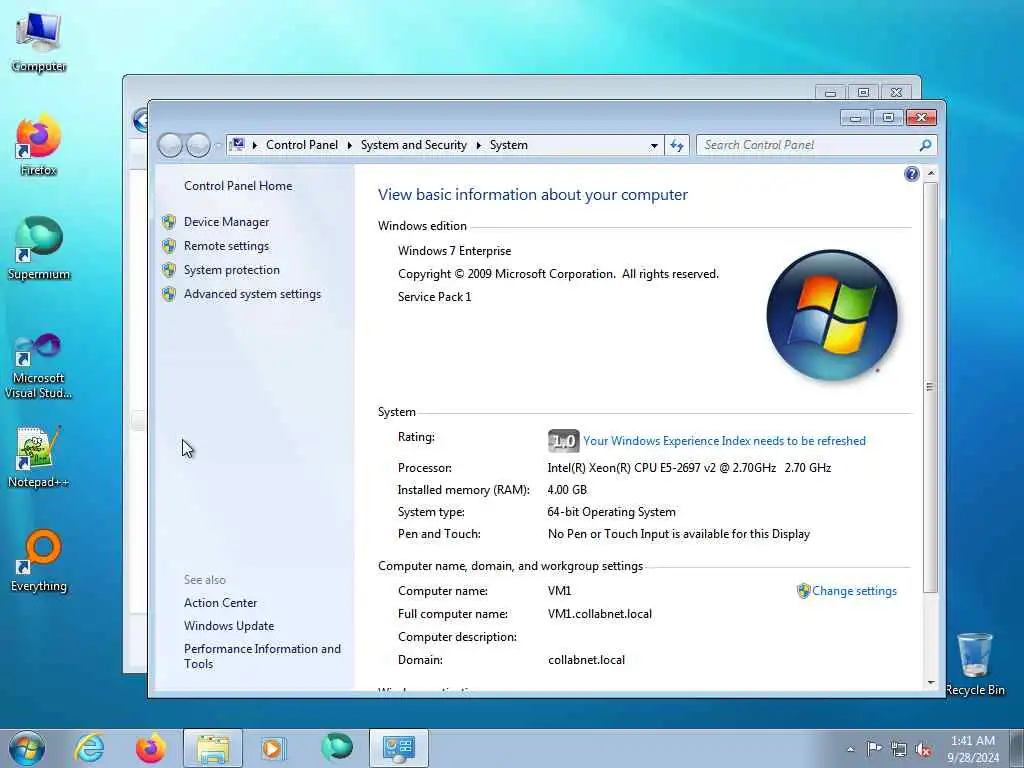Launch Internet Explorer from taskbar

pyautogui.click(x=89, y=748)
